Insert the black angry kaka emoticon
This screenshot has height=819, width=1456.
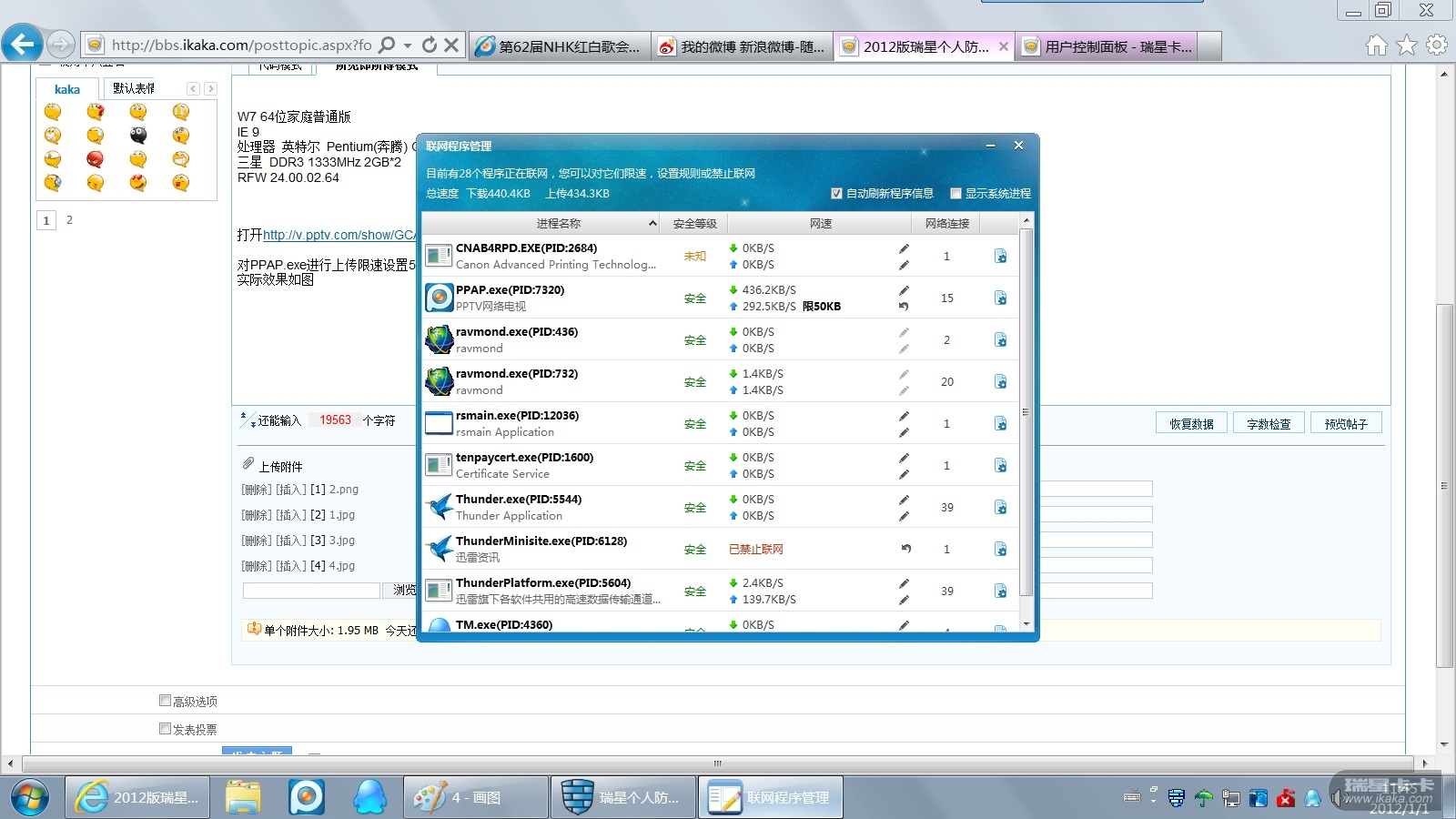[x=138, y=136]
